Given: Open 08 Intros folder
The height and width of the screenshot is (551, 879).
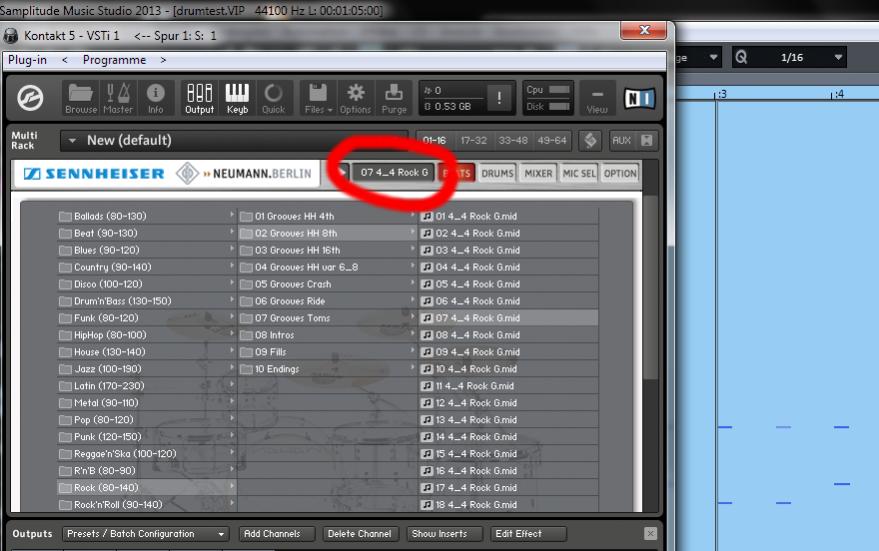Looking at the screenshot, I should point(328,335).
